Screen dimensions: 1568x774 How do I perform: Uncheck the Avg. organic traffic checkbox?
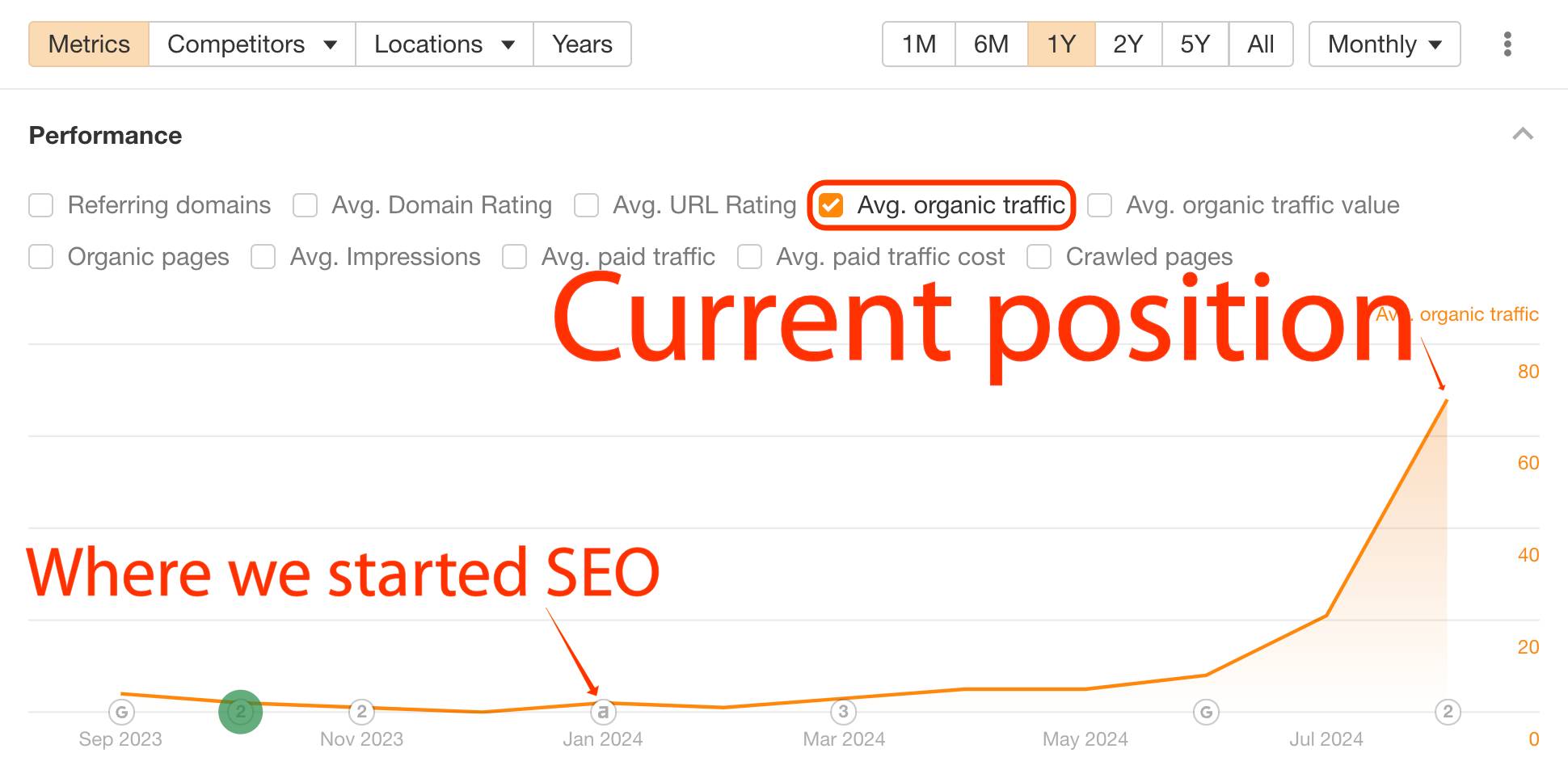click(831, 205)
